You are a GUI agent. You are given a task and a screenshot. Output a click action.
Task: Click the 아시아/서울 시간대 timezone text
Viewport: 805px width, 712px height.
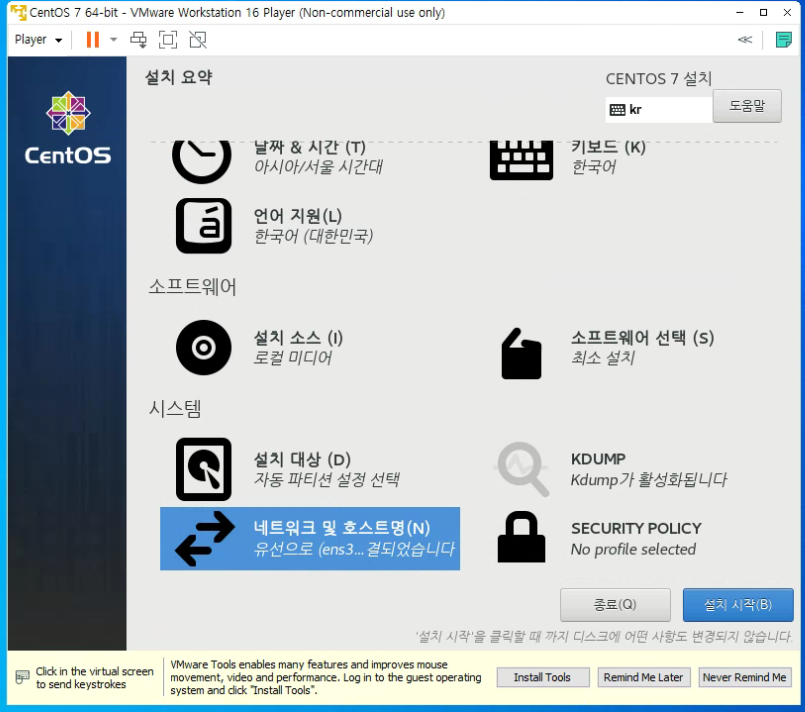pyautogui.click(x=318, y=167)
